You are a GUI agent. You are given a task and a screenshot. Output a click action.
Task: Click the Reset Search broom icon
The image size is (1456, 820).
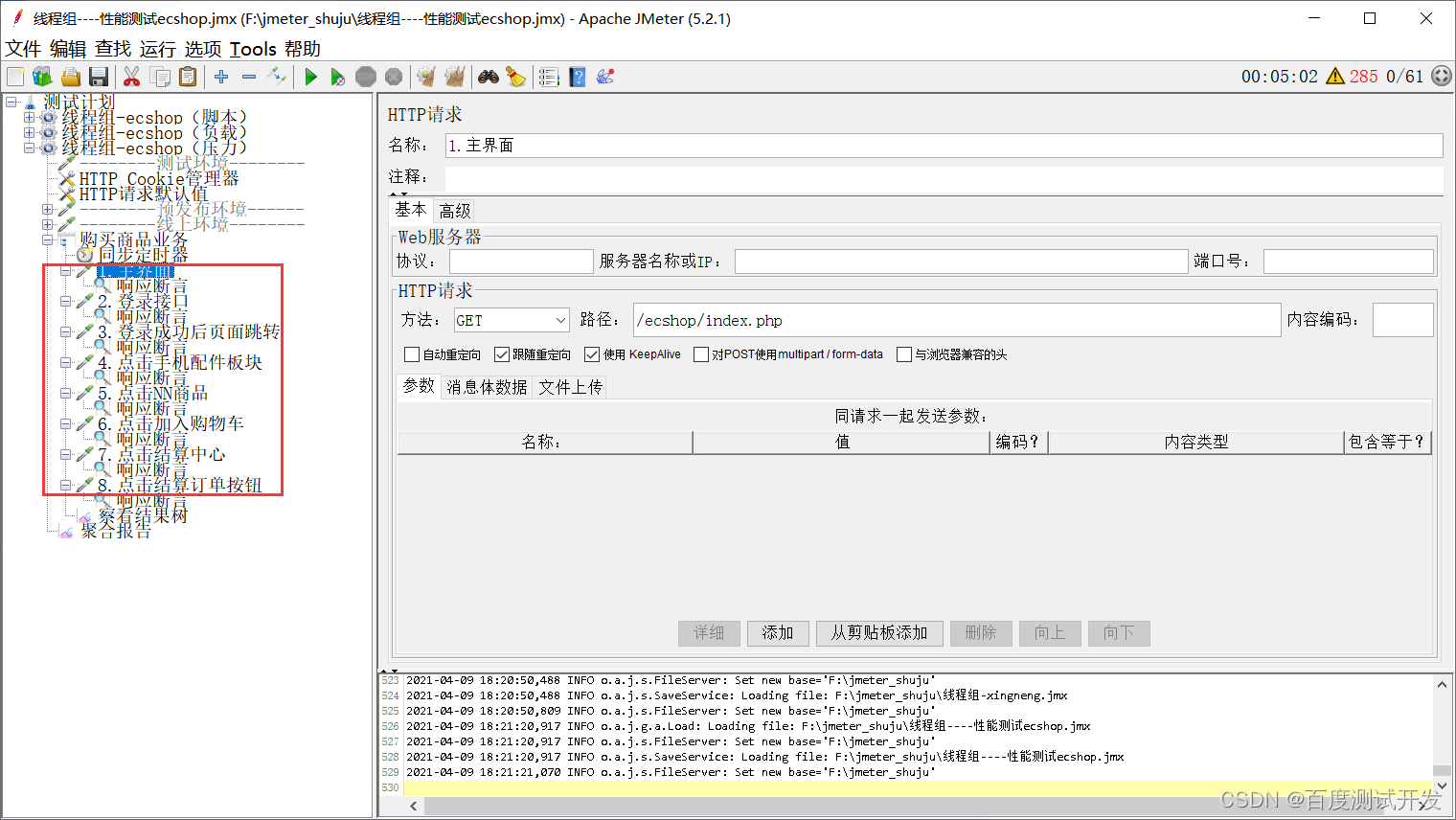click(516, 77)
